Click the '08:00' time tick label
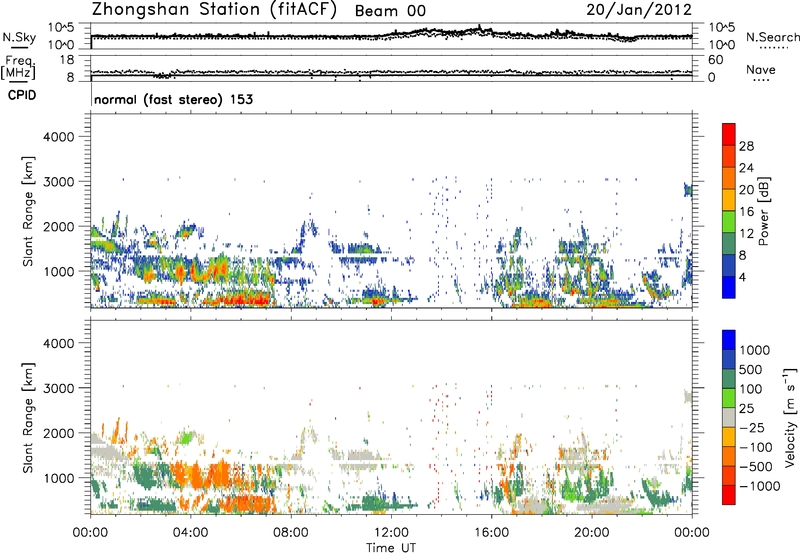 [x=291, y=533]
